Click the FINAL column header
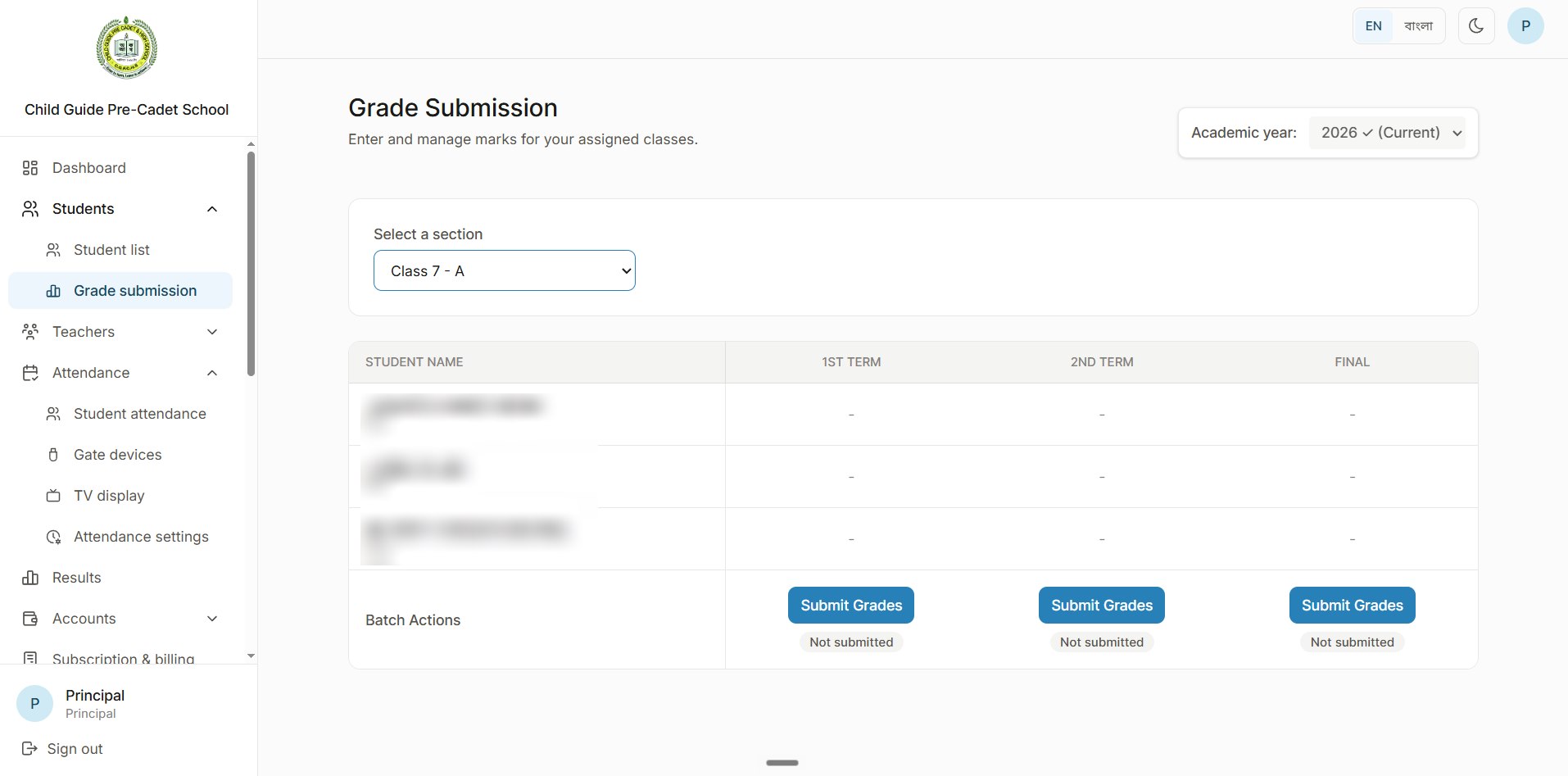This screenshot has height=776, width=1568. [1352, 362]
